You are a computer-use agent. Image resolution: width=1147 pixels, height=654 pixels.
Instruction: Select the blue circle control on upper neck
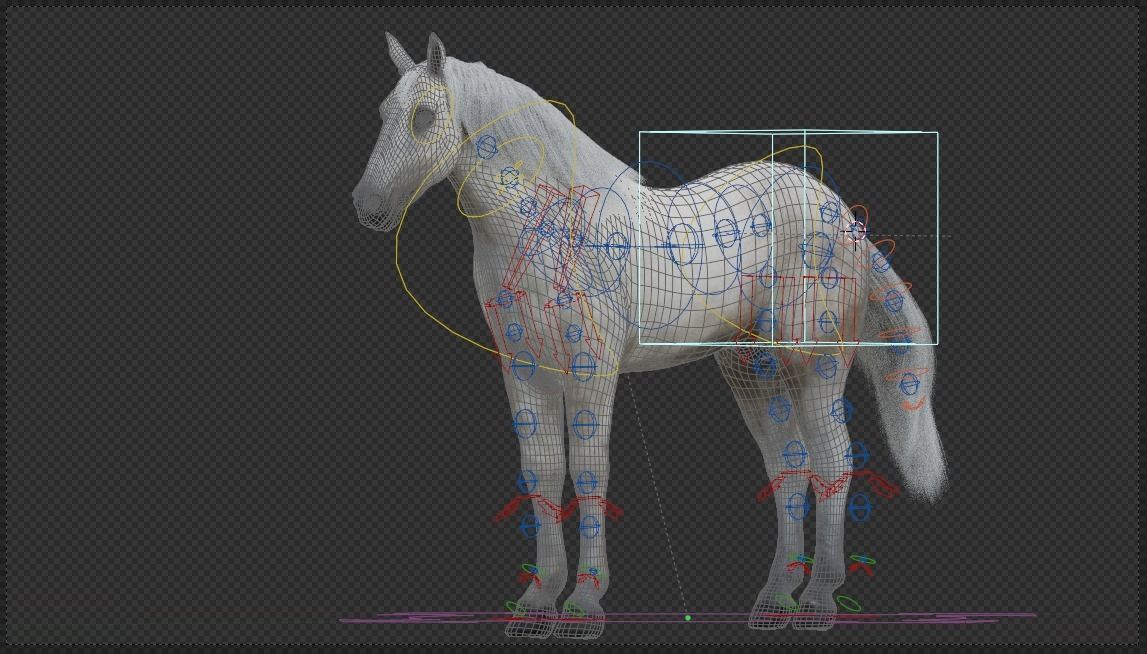(x=486, y=147)
